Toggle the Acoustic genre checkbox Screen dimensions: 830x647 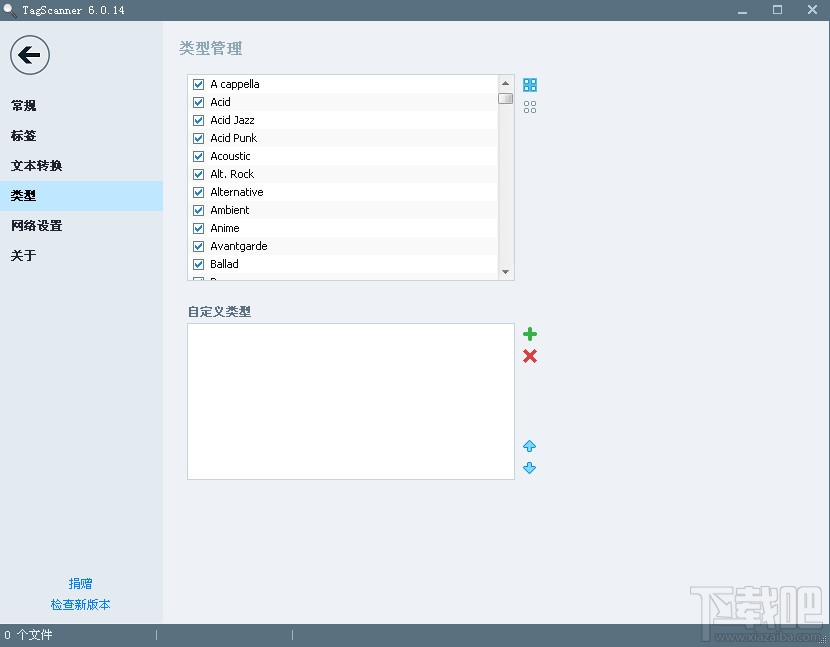pyautogui.click(x=198, y=156)
